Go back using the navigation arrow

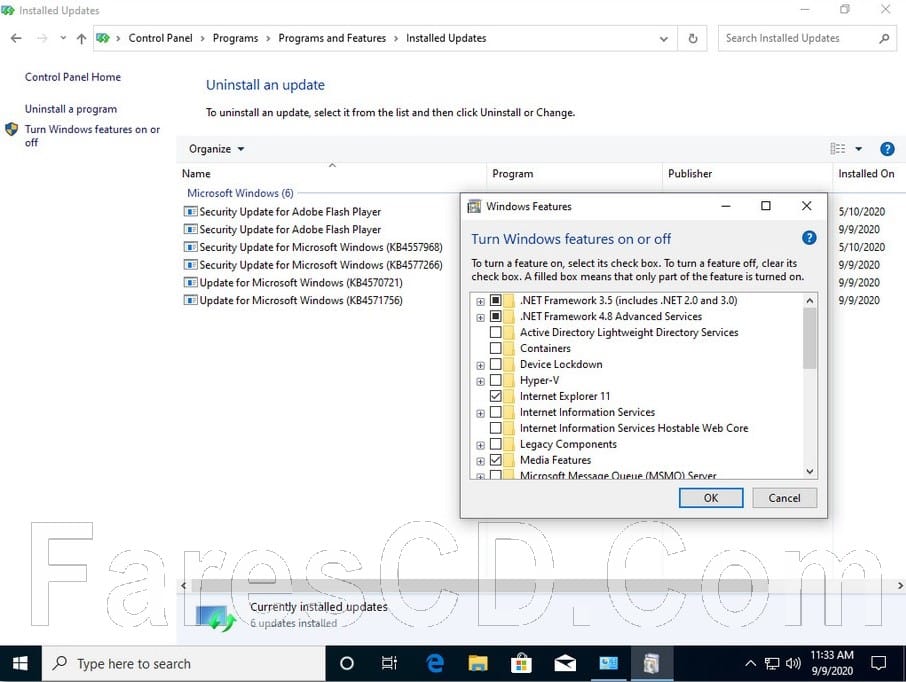click(x=16, y=38)
